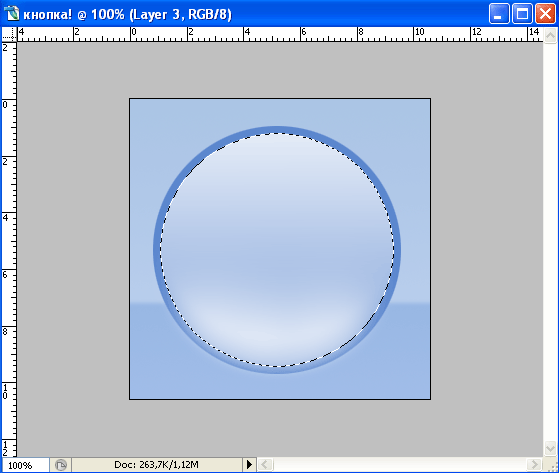Viewport: 559px width, 473px height.
Task: Maximize the кнопка! document window
Action: coord(522,14)
